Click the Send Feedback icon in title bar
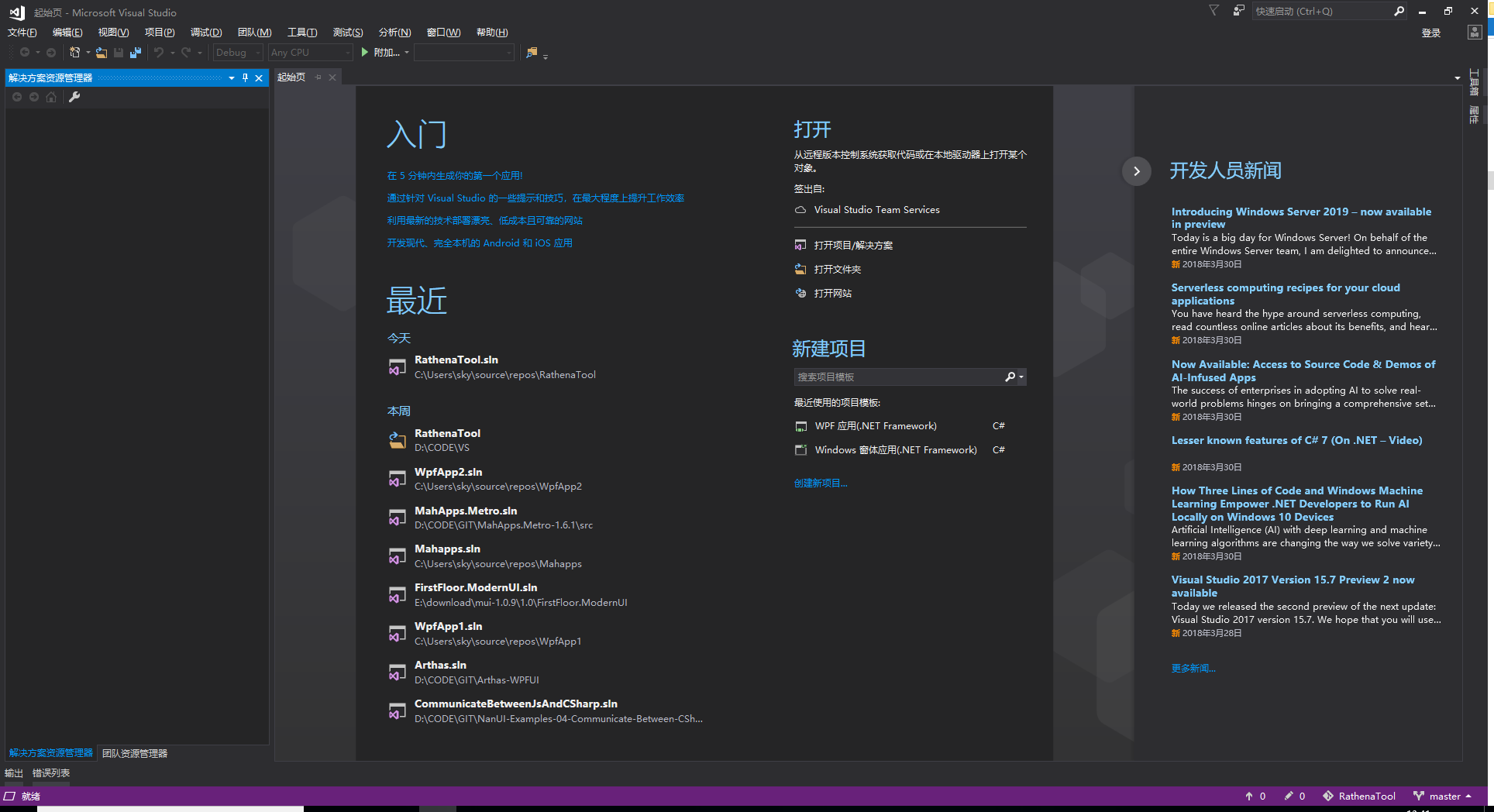Viewport: 1494px width, 812px height. [1239, 11]
